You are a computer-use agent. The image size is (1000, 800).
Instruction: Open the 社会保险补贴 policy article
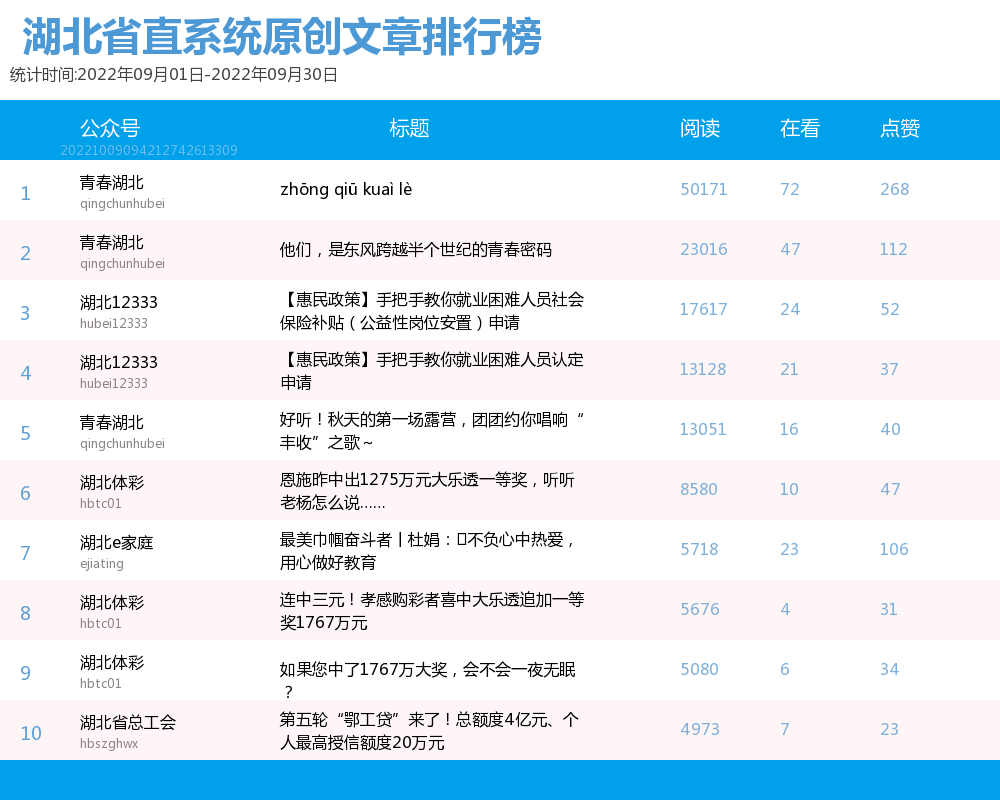click(432, 310)
